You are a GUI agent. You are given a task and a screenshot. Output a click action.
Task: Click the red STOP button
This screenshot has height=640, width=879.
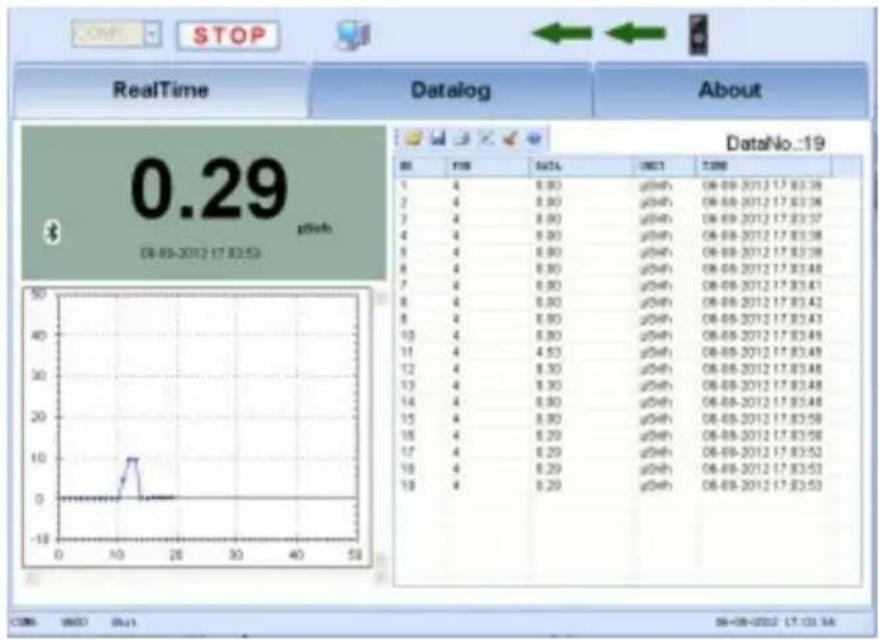tap(229, 36)
